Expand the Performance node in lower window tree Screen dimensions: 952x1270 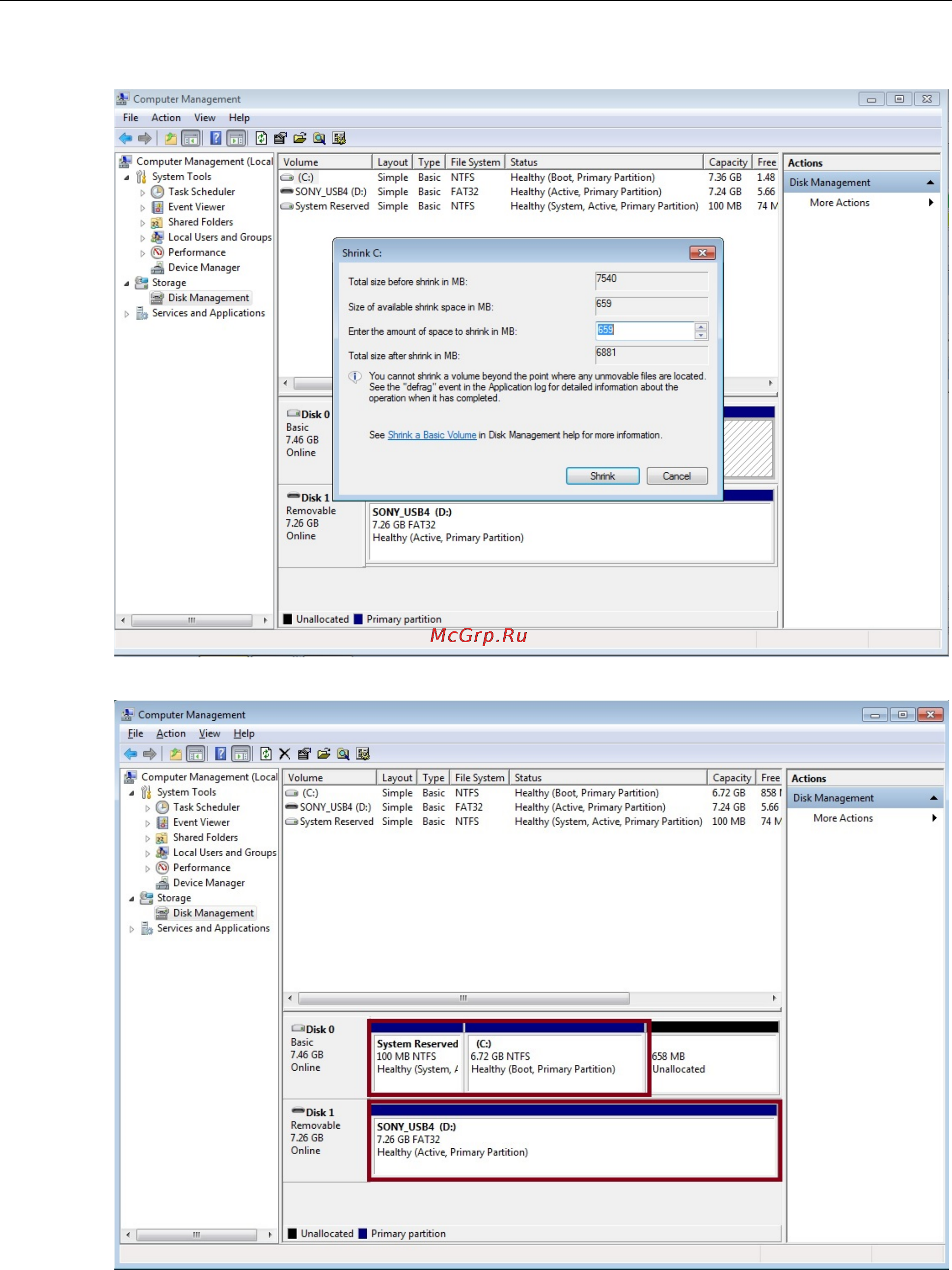click(148, 868)
